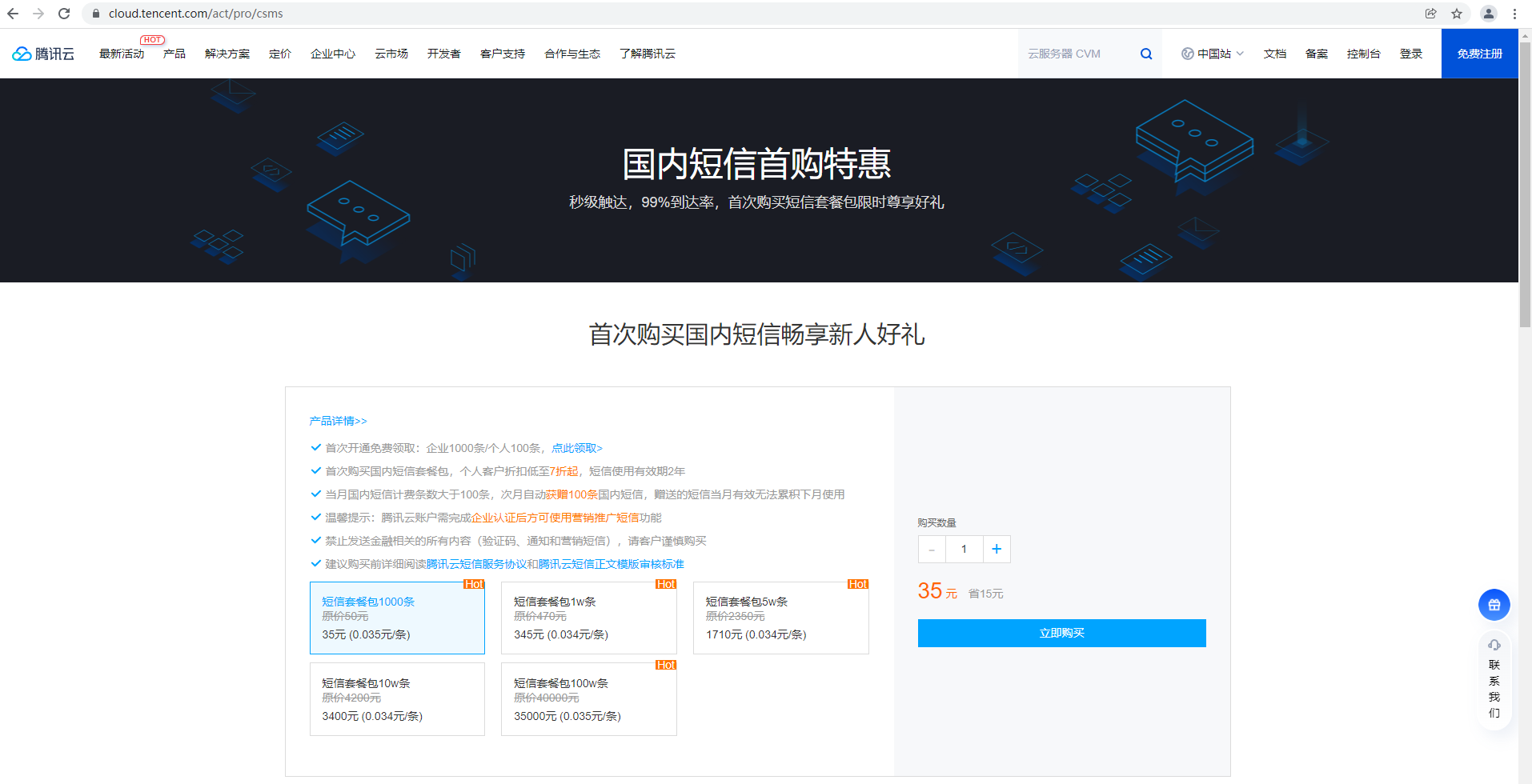This screenshot has width=1532, height=784.
Task: Click the 立即购买 button
Action: (1062, 633)
